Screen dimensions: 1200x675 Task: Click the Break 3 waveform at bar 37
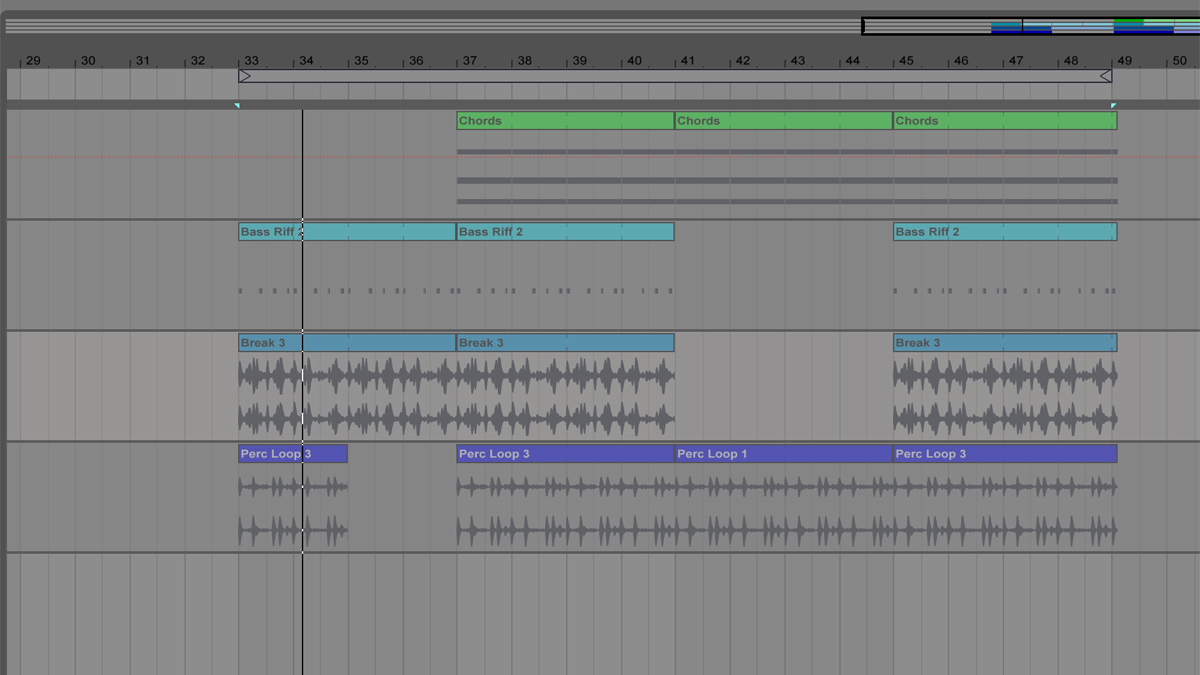point(565,397)
